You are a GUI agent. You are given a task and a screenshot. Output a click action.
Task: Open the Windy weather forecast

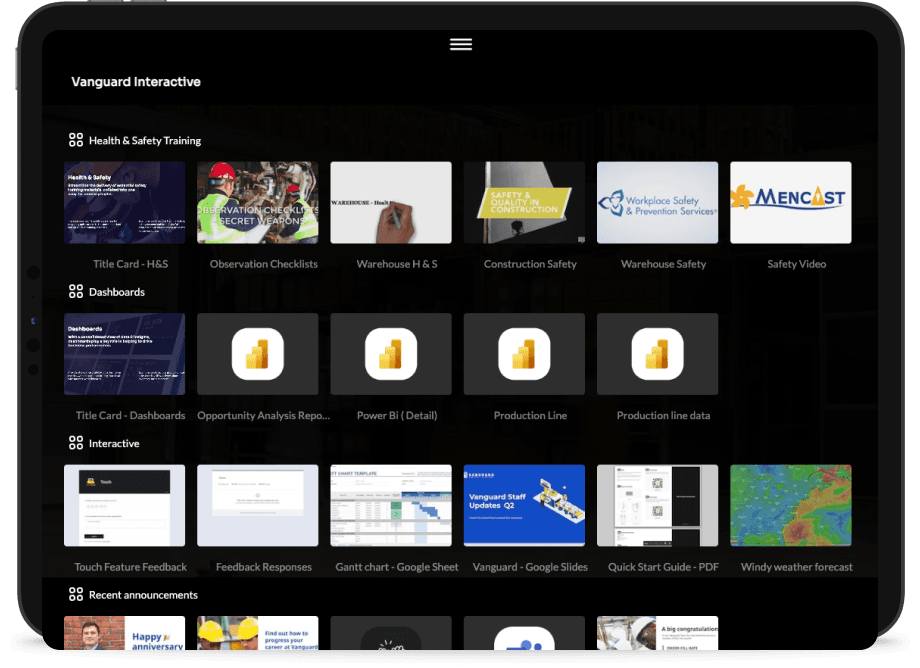pos(790,505)
